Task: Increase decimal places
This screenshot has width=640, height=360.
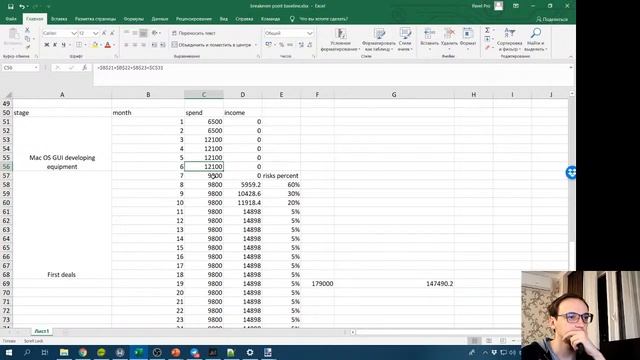Action: 301,44
